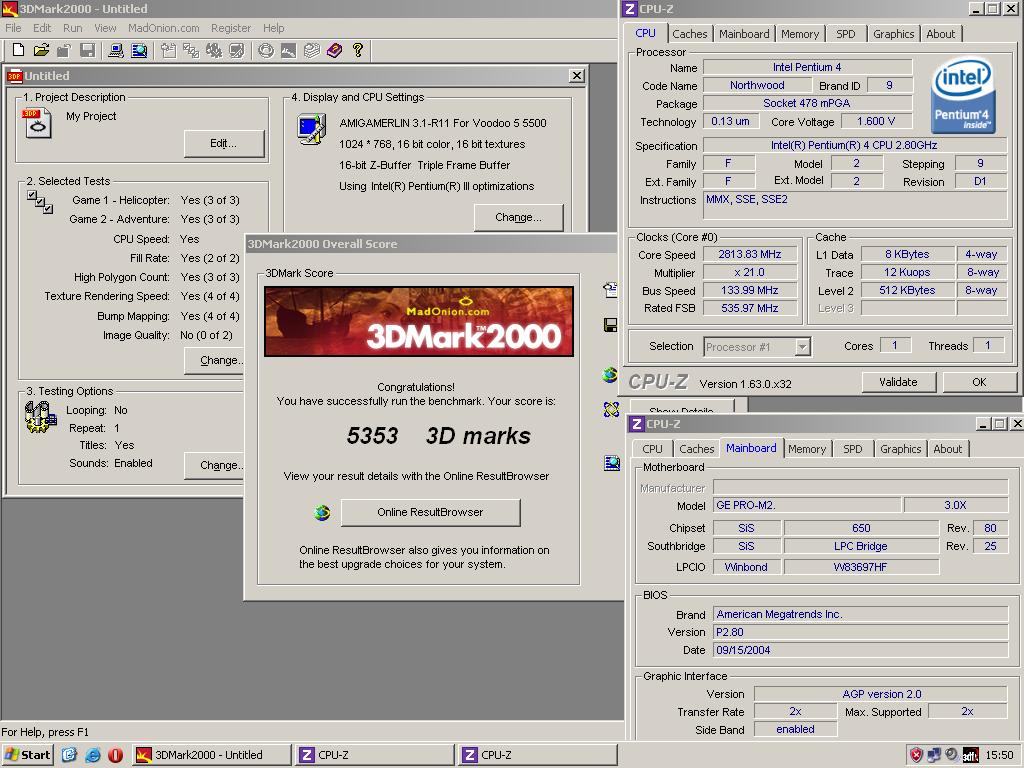
Task: Click the edit project description toolbar icon
Action: (168, 50)
